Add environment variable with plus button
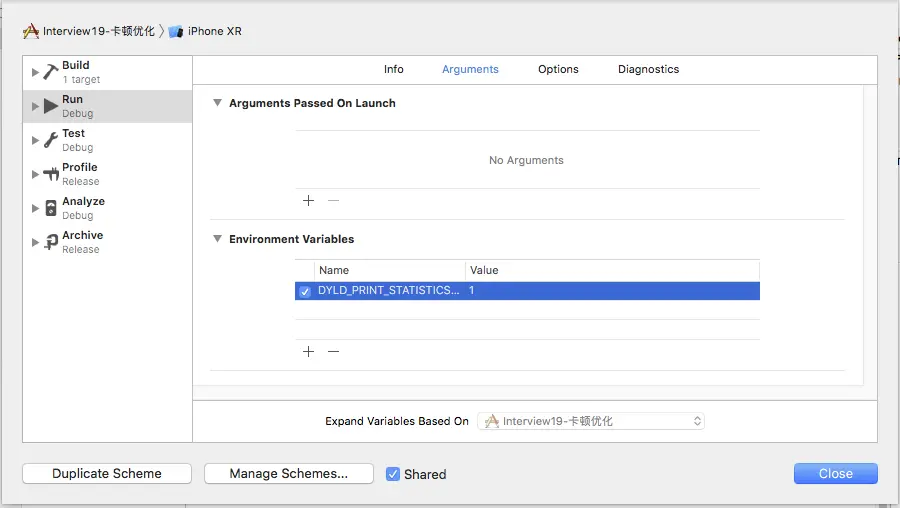900x508 pixels. point(308,351)
